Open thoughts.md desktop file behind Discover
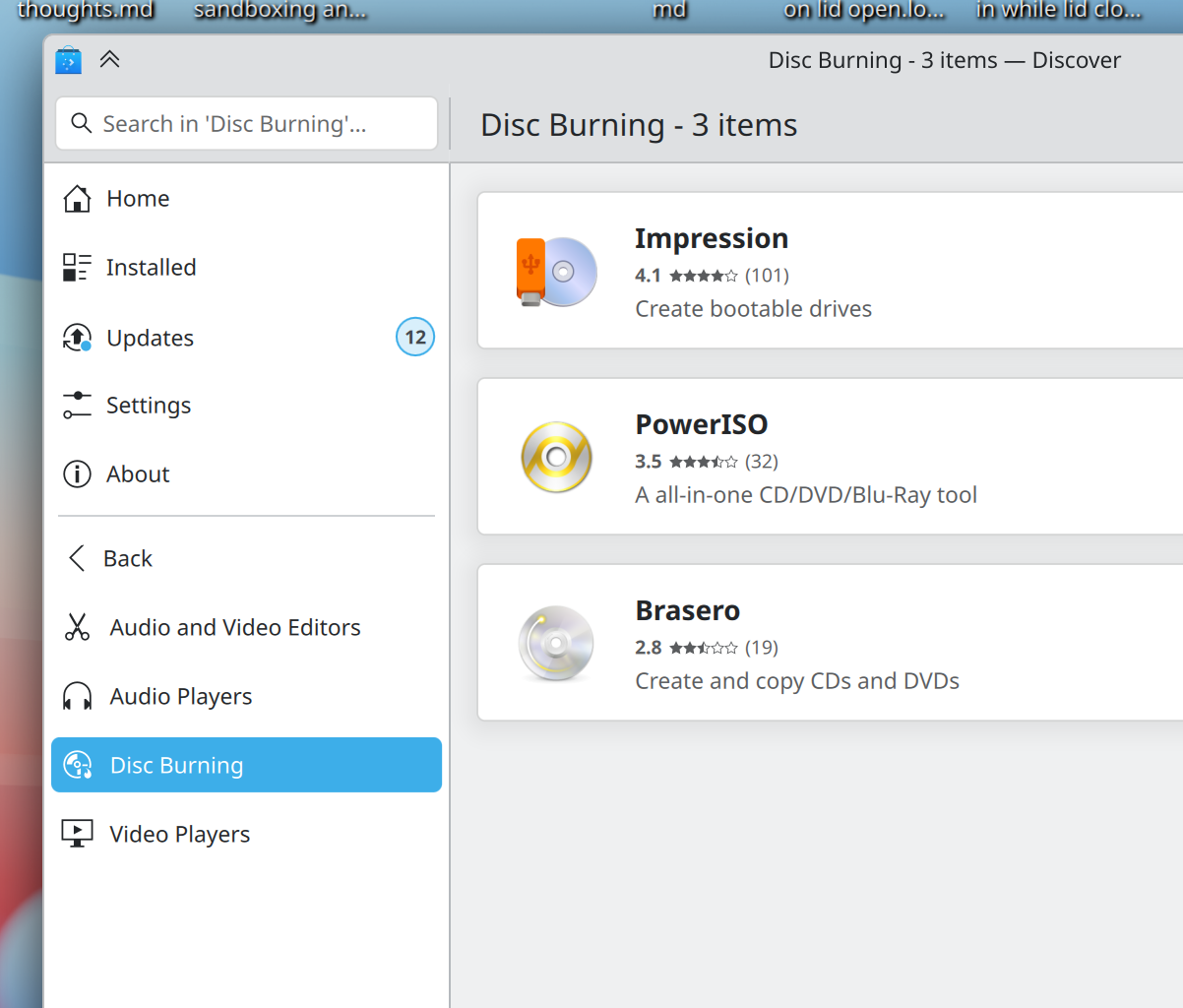 click(x=86, y=11)
